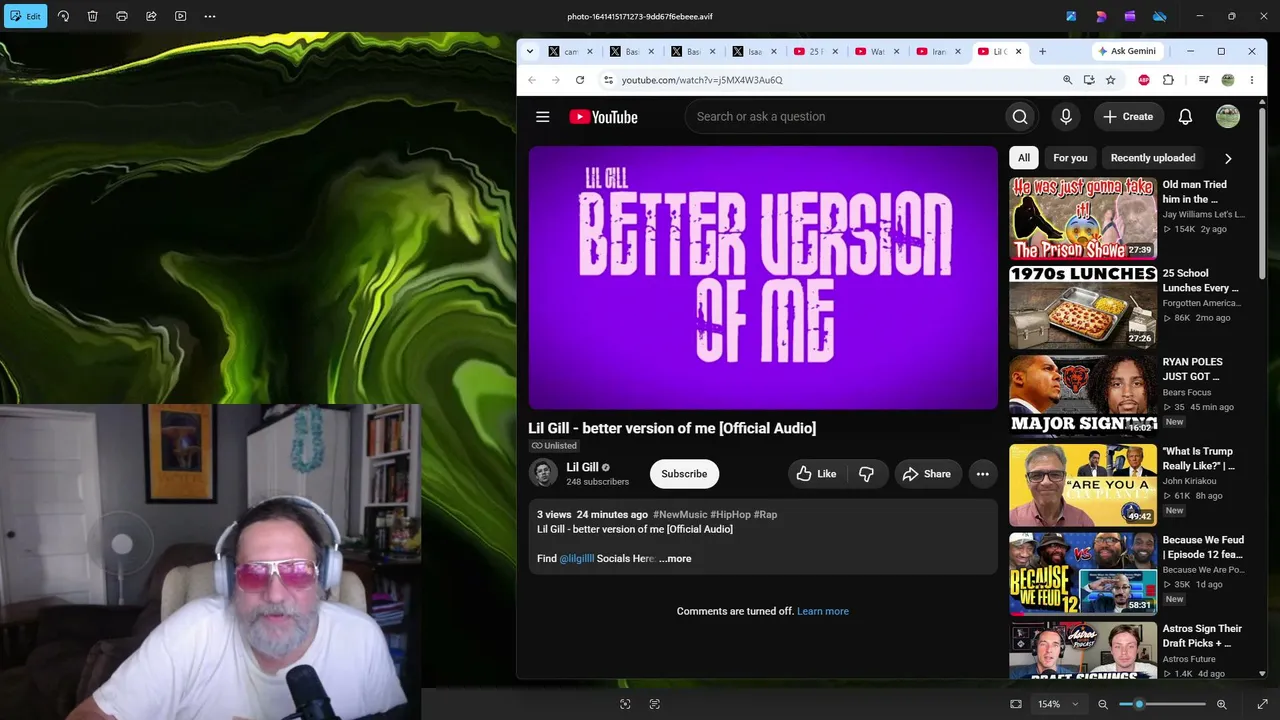Show more filter chips with right arrow
Screen dimensions: 1280x720
pos(1228,158)
